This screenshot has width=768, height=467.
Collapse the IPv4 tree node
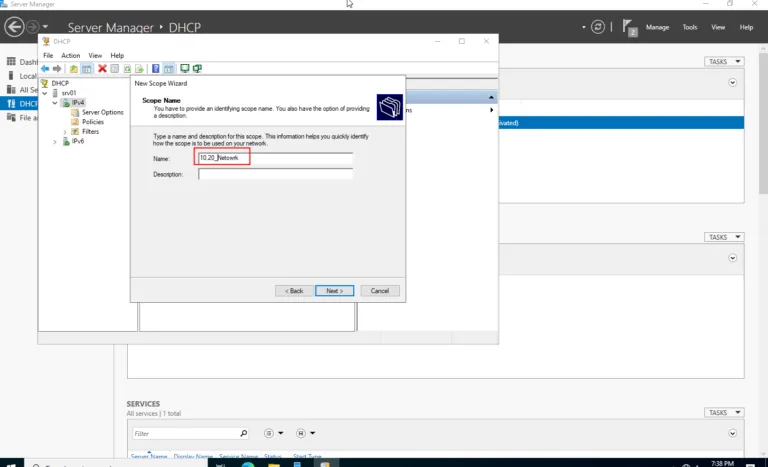55,102
